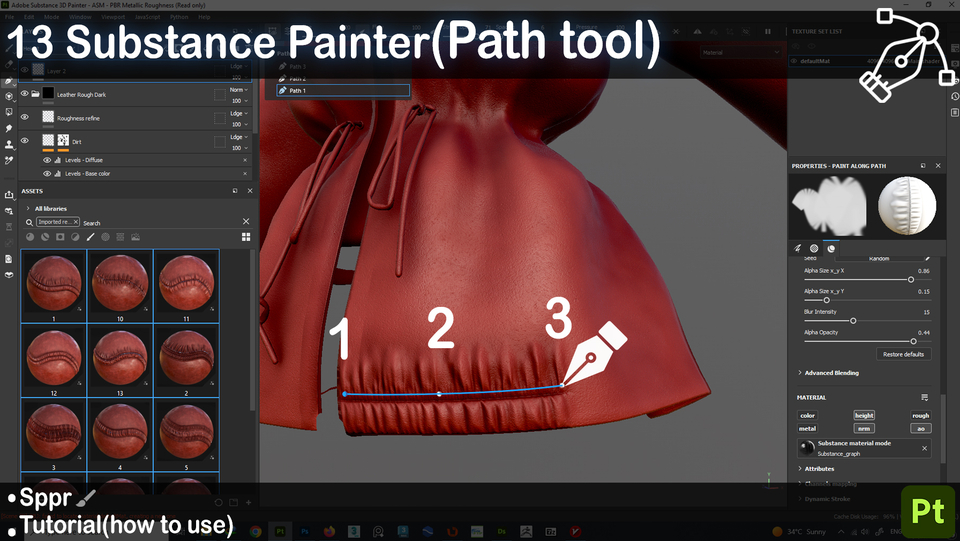Open blend mode dropdown for Leather Rough Dark

(239, 90)
